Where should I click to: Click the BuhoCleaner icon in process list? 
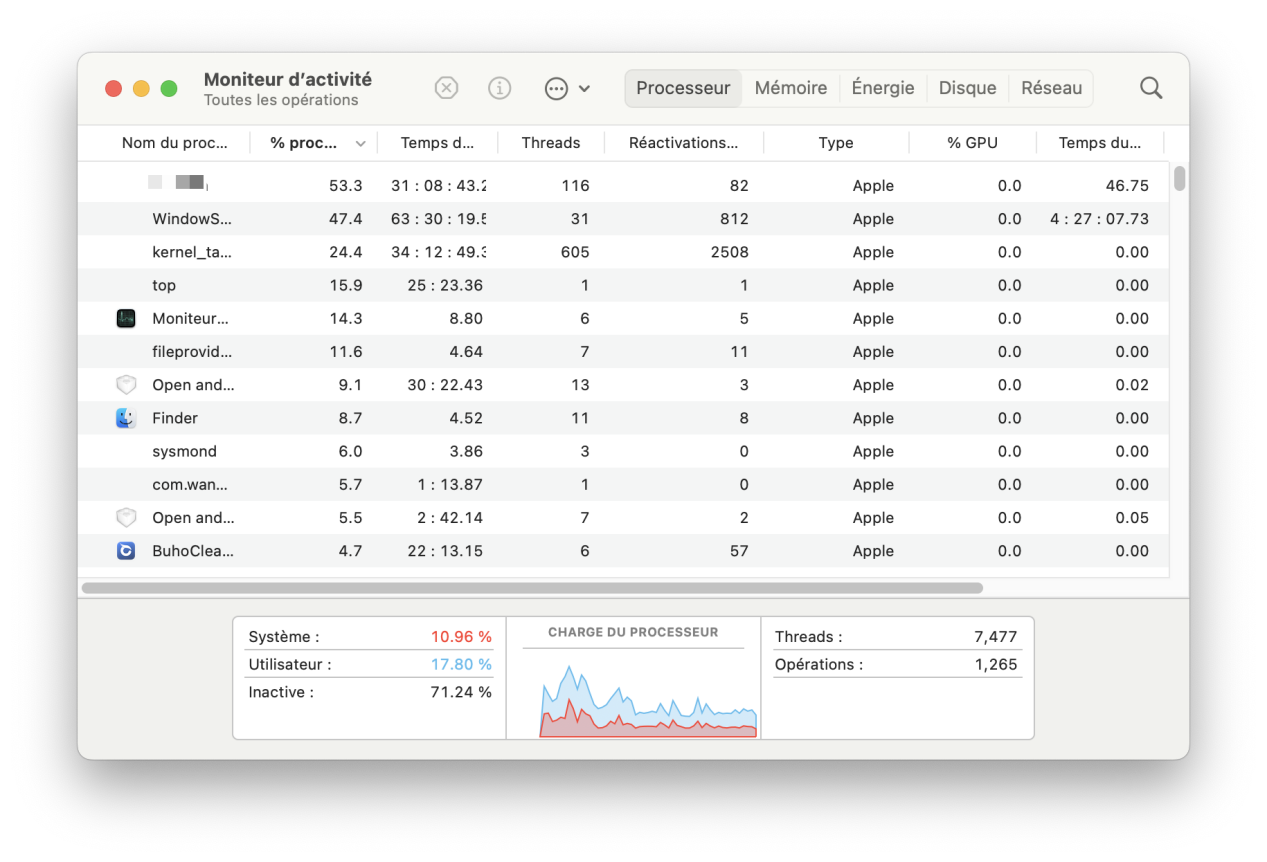pyautogui.click(x=125, y=551)
